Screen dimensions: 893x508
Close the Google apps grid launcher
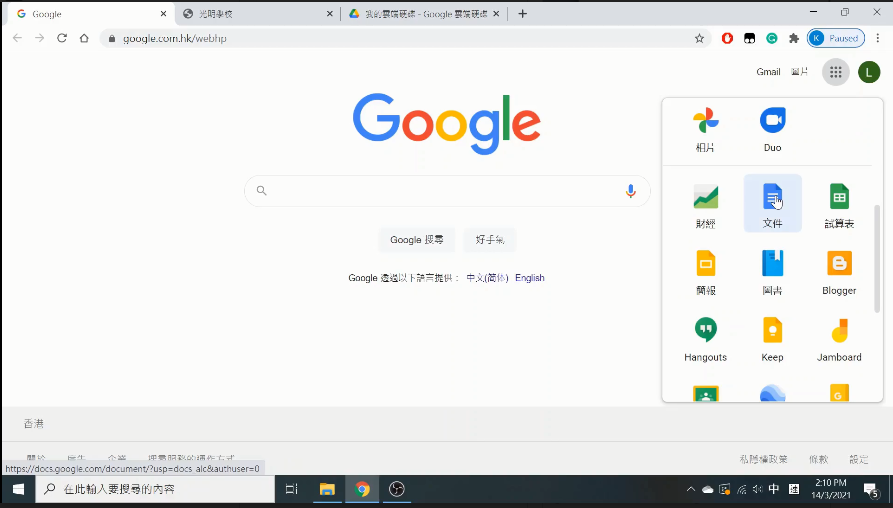835,72
